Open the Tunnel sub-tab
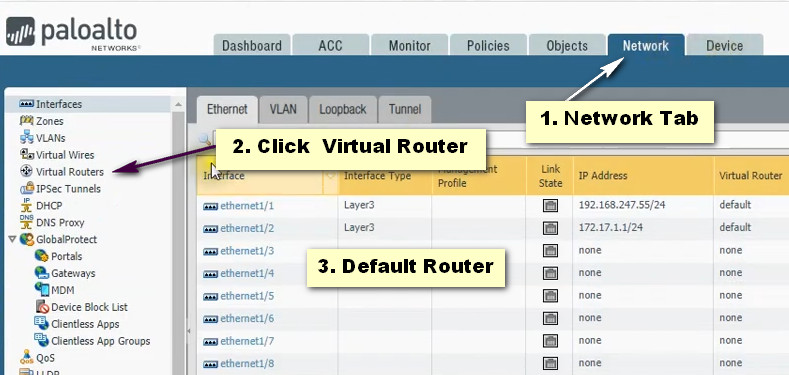This screenshot has height=375, width=789. click(x=405, y=109)
